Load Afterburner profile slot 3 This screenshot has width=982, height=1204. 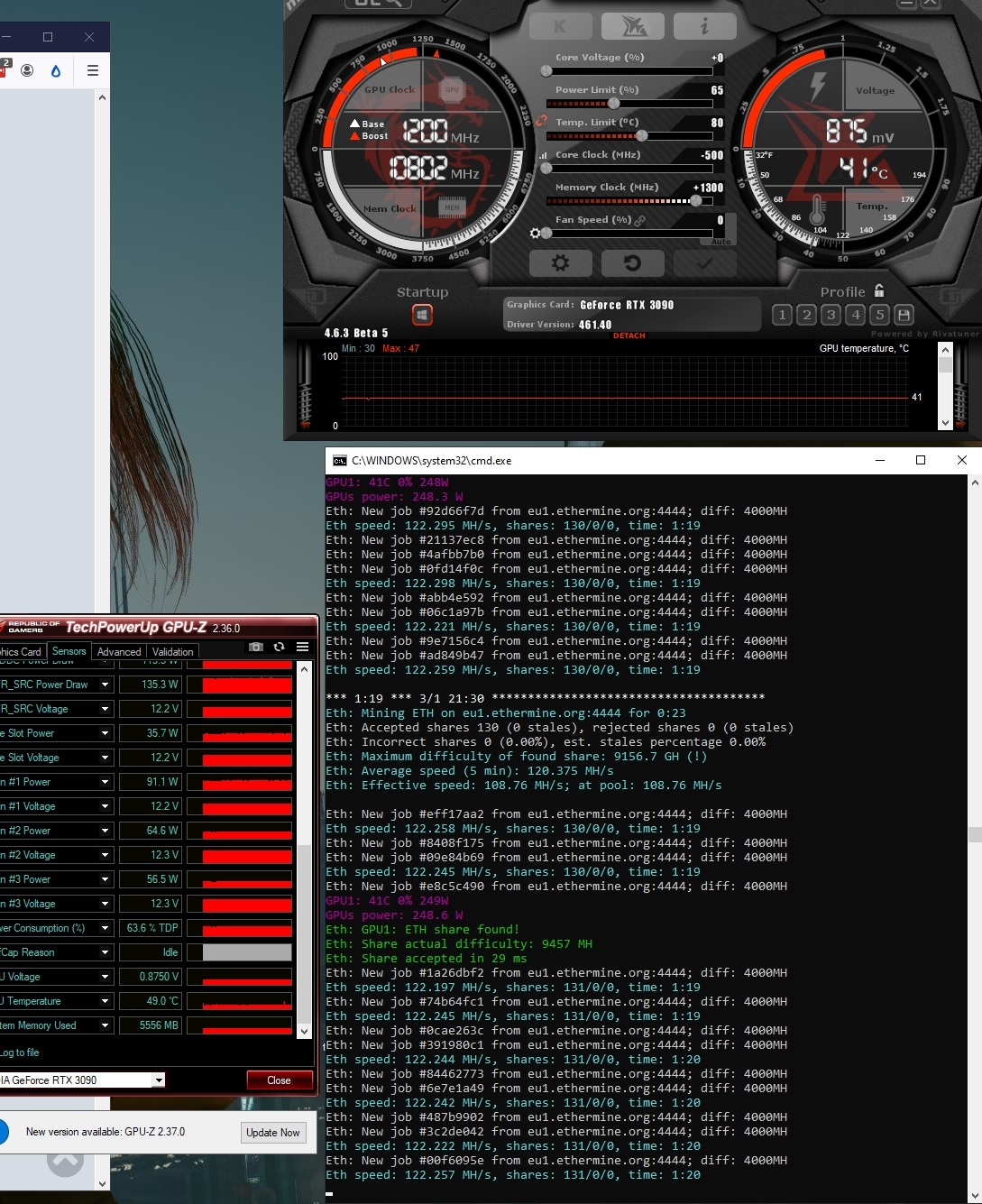[x=831, y=315]
